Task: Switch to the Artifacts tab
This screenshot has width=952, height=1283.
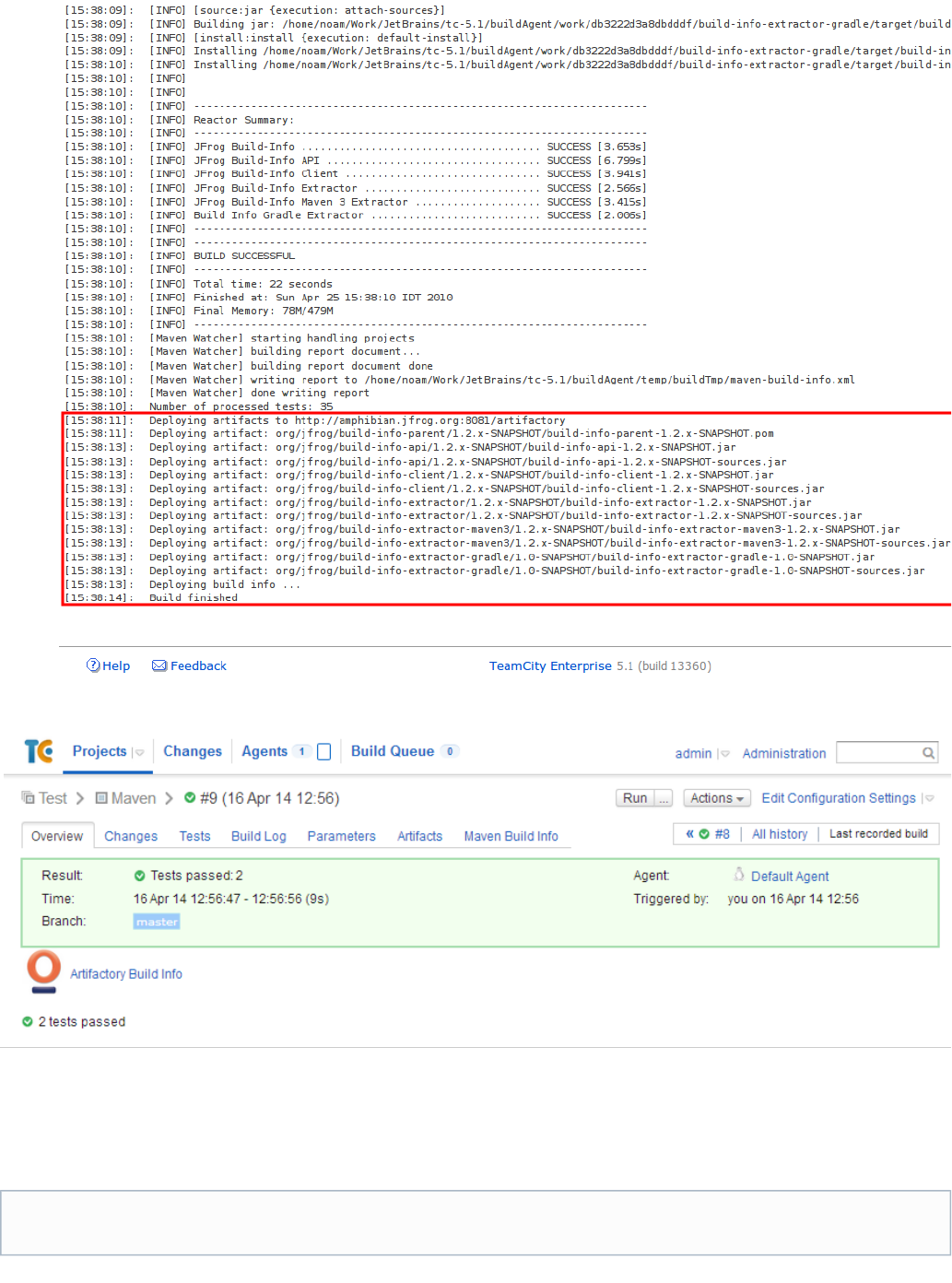Action: pos(419,836)
